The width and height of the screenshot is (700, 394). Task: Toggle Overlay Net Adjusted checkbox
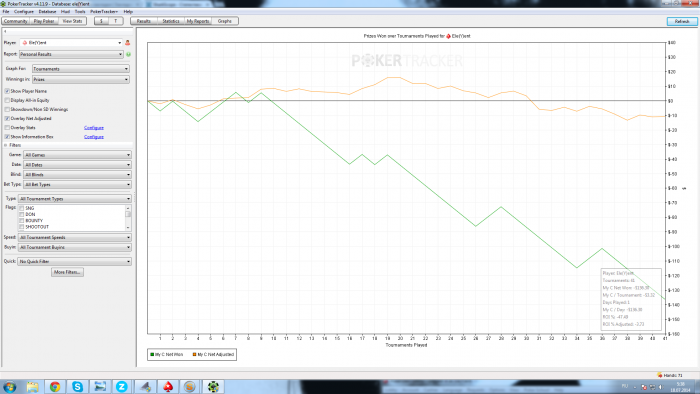point(7,119)
